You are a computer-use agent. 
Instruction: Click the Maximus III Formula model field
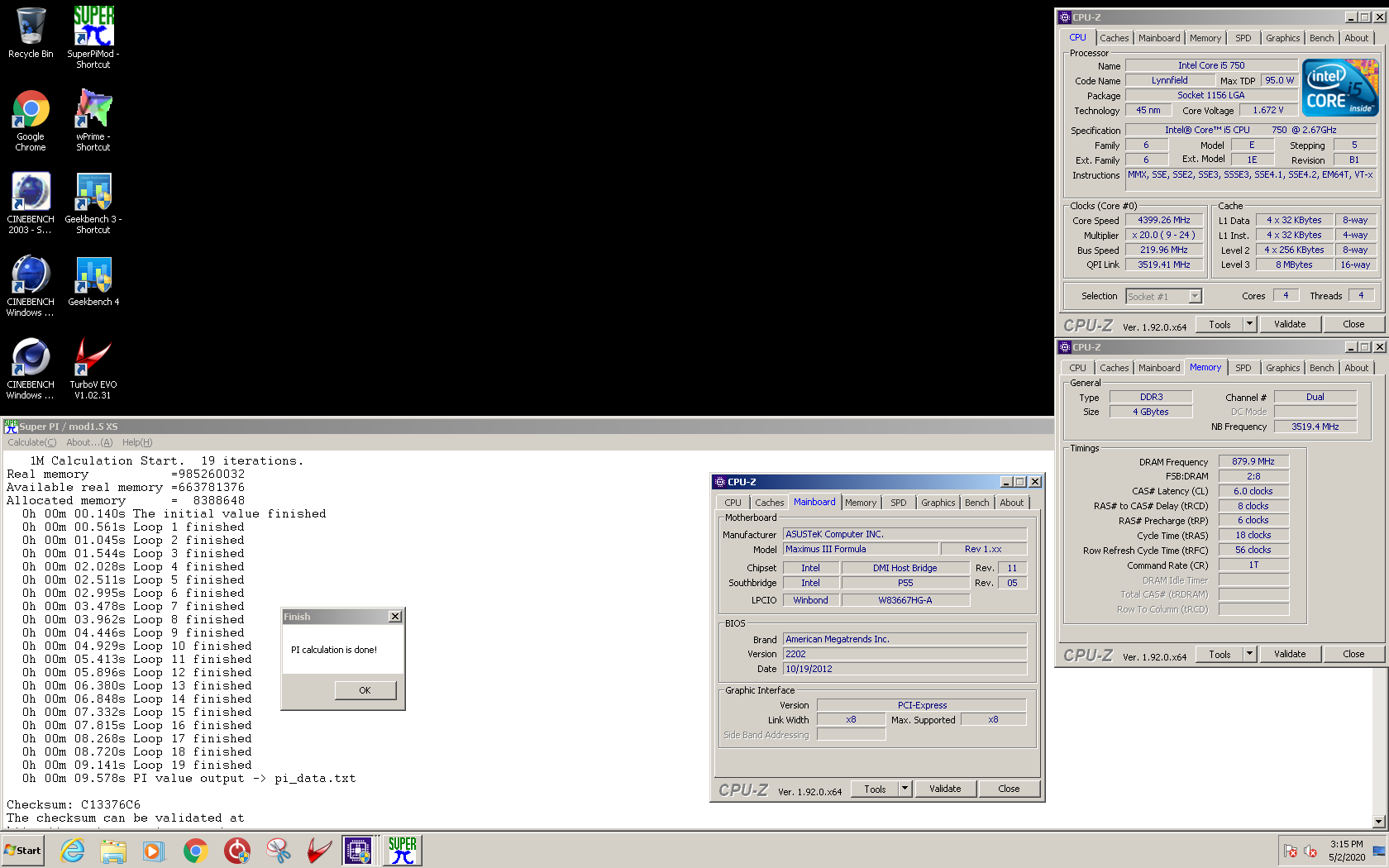862,549
